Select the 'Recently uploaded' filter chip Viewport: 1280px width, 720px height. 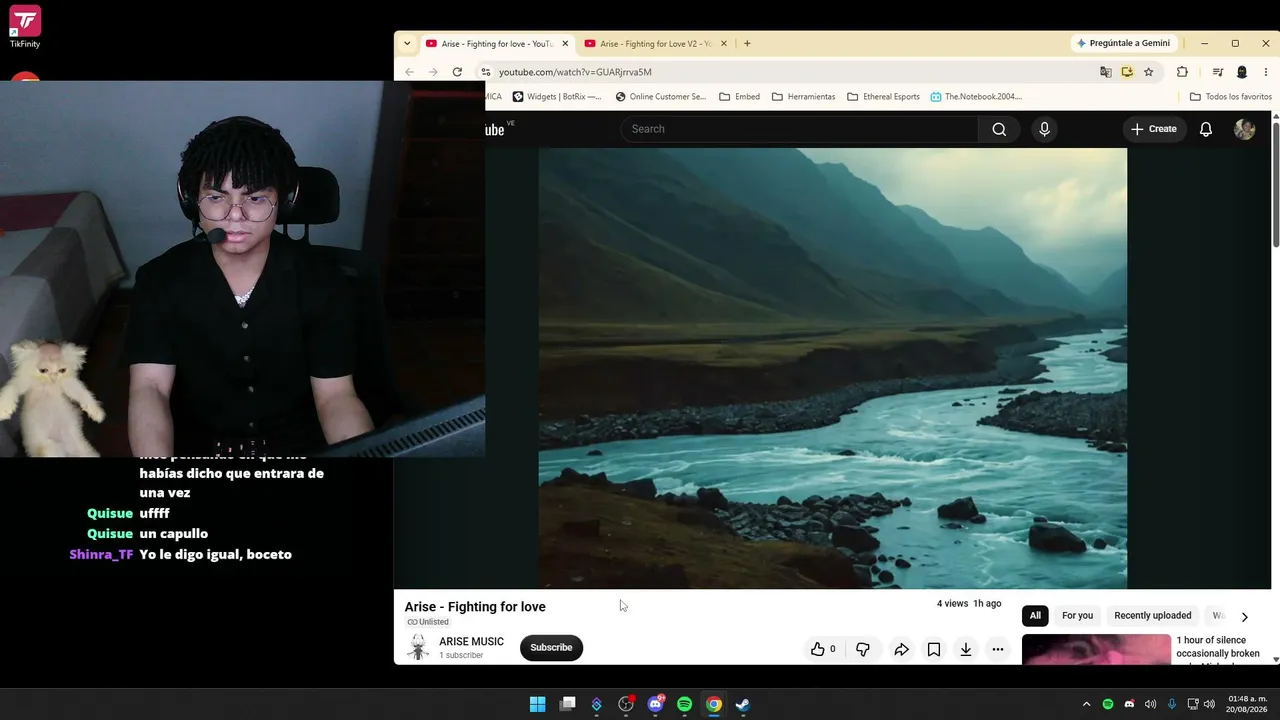point(1153,615)
